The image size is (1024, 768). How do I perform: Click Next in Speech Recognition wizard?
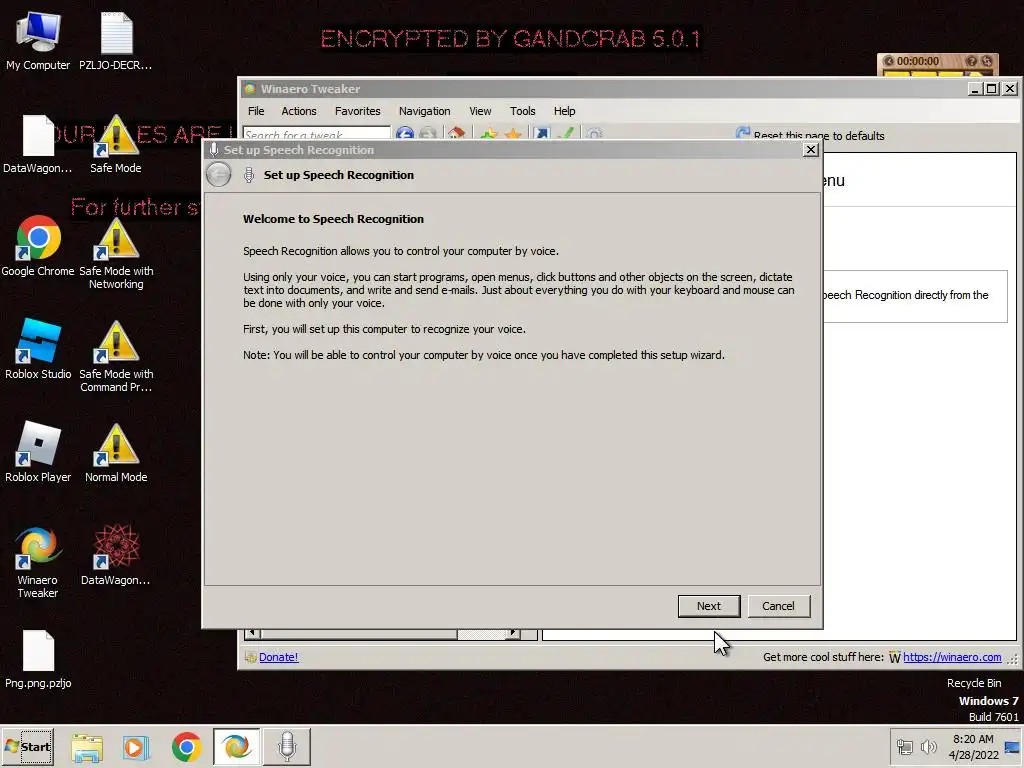coord(709,606)
